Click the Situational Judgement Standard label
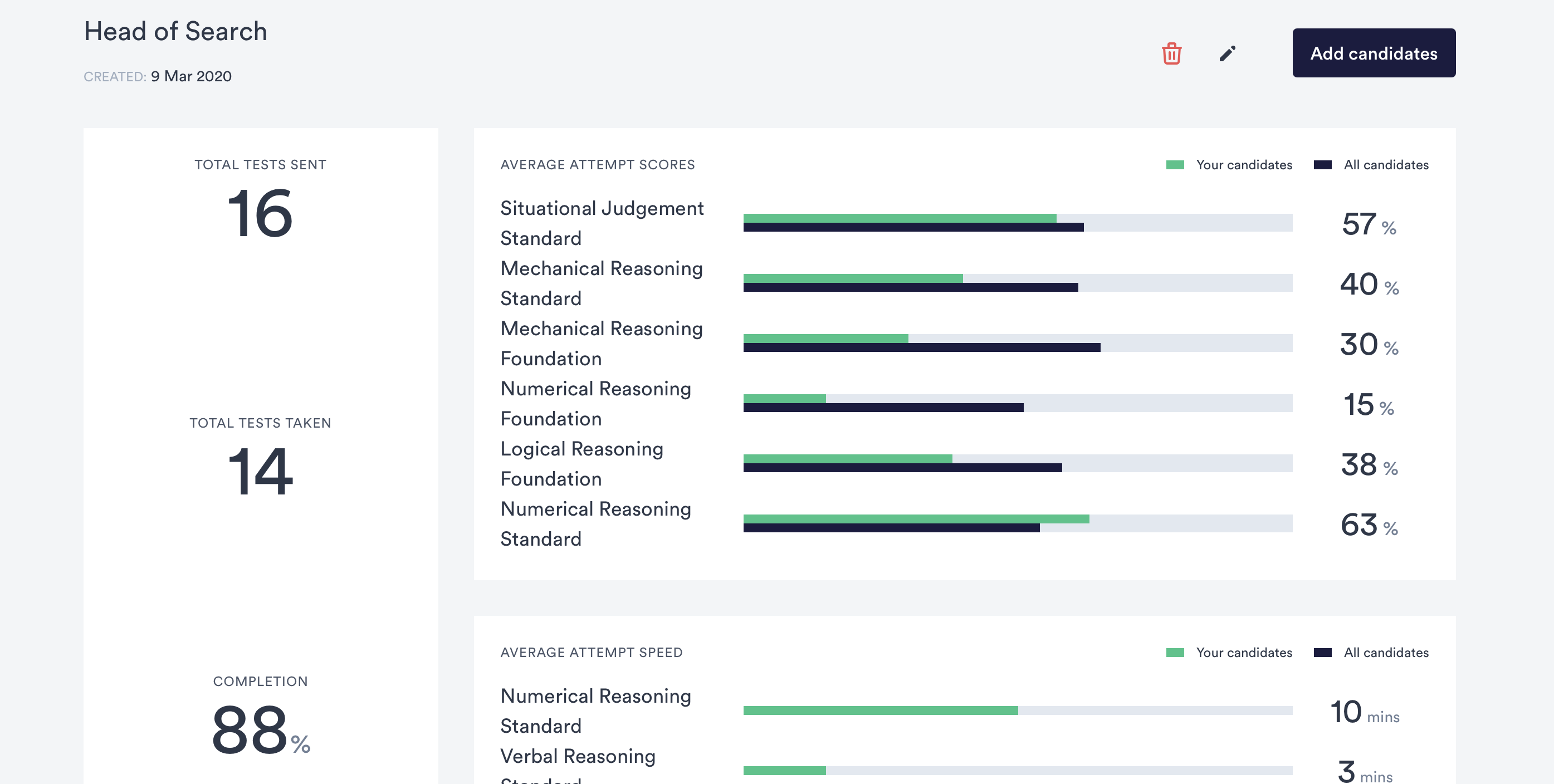This screenshot has width=1554, height=784. tap(602, 223)
